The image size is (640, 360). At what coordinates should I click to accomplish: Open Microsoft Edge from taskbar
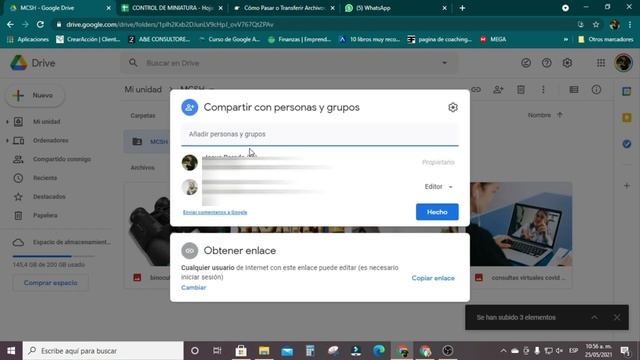379,351
